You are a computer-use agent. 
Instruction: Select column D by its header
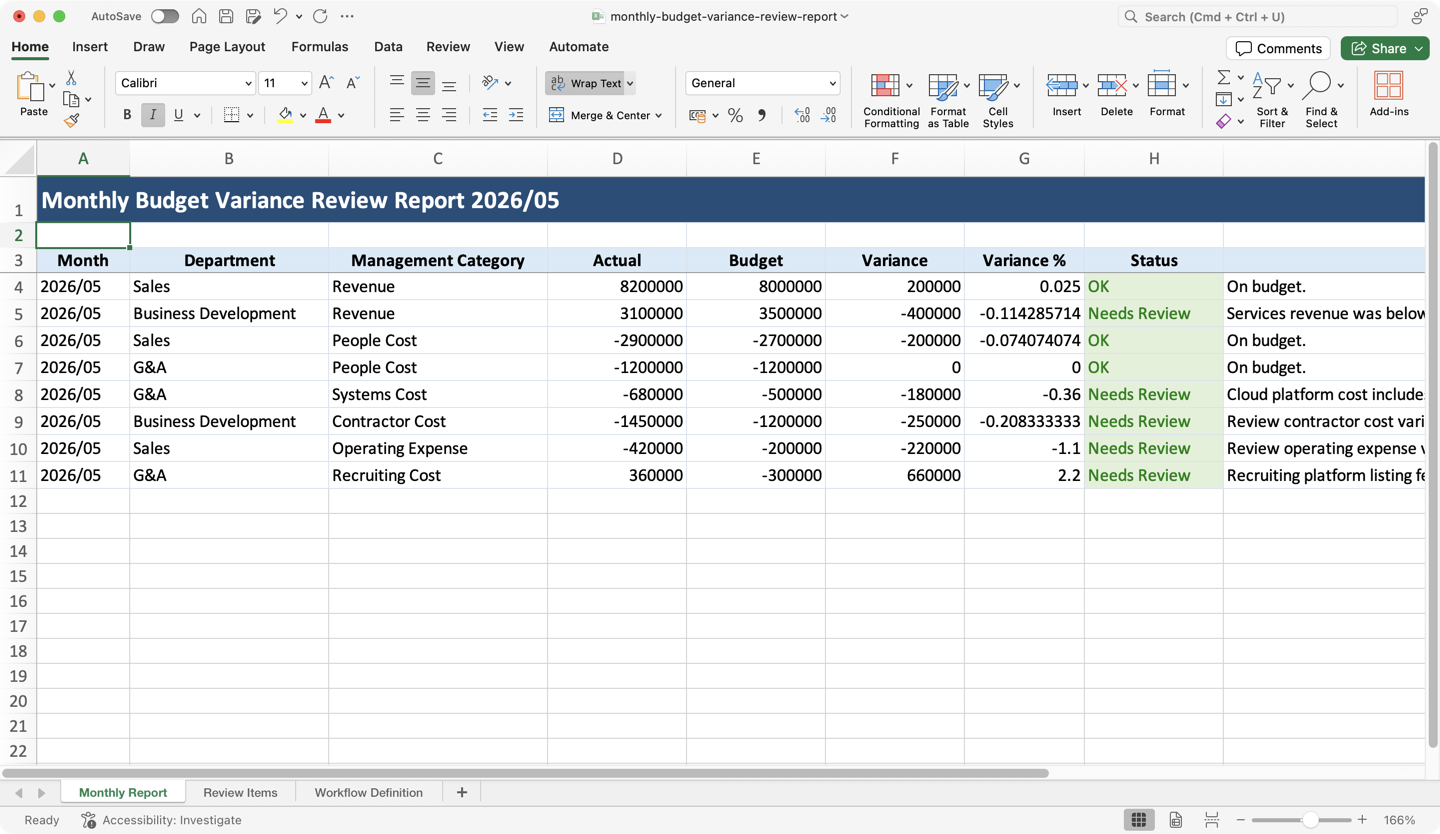coord(617,158)
